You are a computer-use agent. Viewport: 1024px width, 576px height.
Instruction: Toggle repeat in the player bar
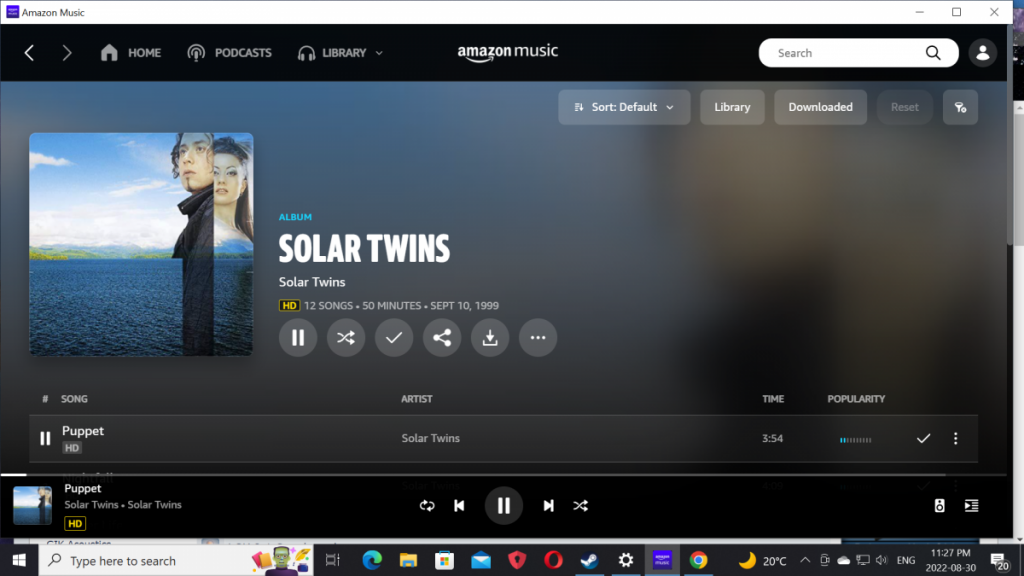click(427, 505)
